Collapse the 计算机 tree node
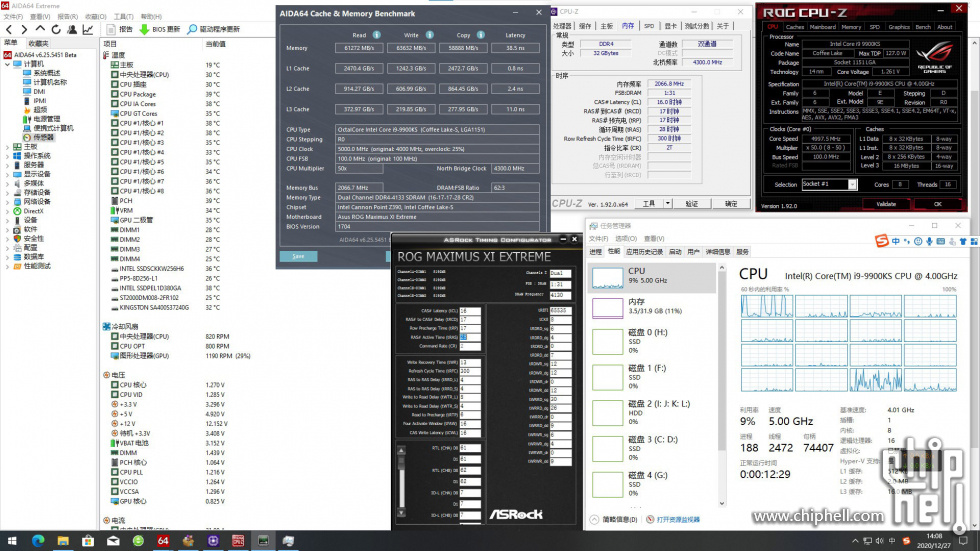The height and width of the screenshot is (551, 980). pos(8,64)
